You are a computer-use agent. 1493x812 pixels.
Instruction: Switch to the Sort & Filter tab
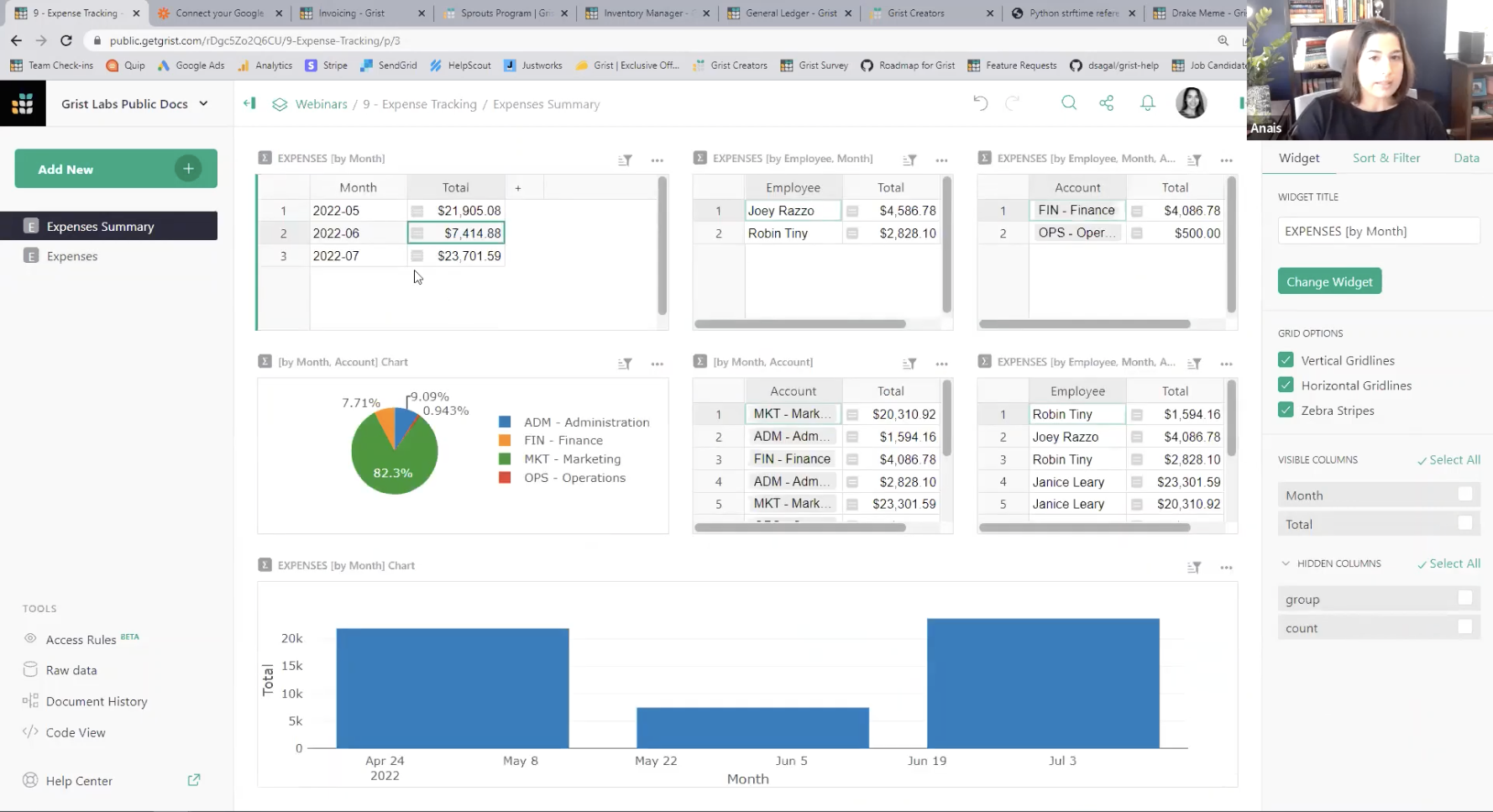1386,158
